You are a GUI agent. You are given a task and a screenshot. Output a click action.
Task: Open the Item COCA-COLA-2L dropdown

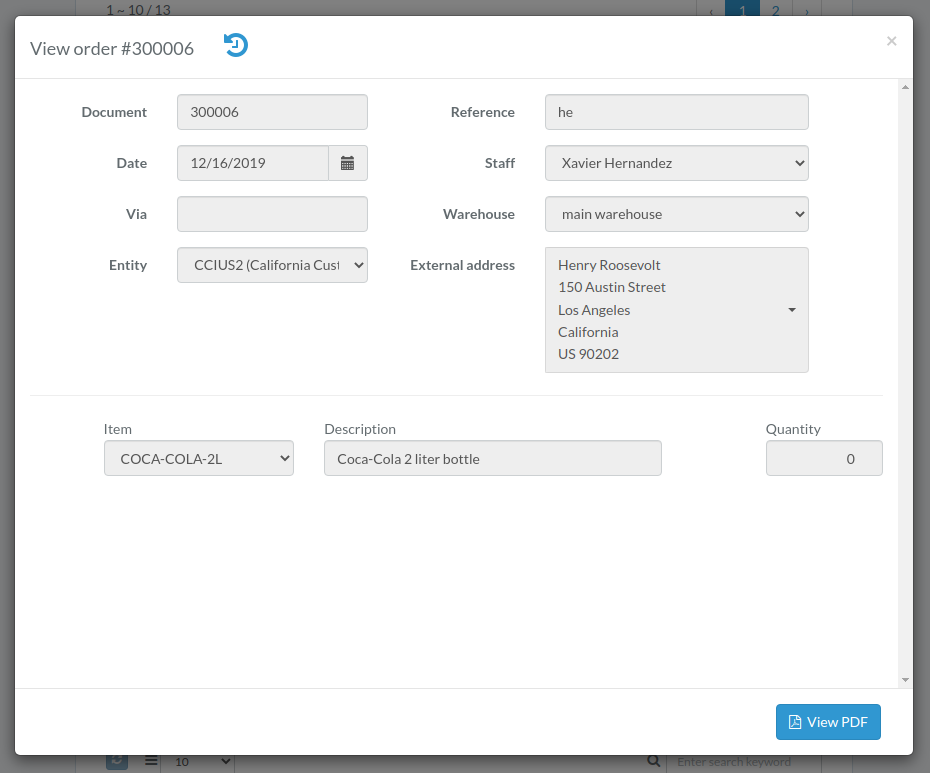199,458
